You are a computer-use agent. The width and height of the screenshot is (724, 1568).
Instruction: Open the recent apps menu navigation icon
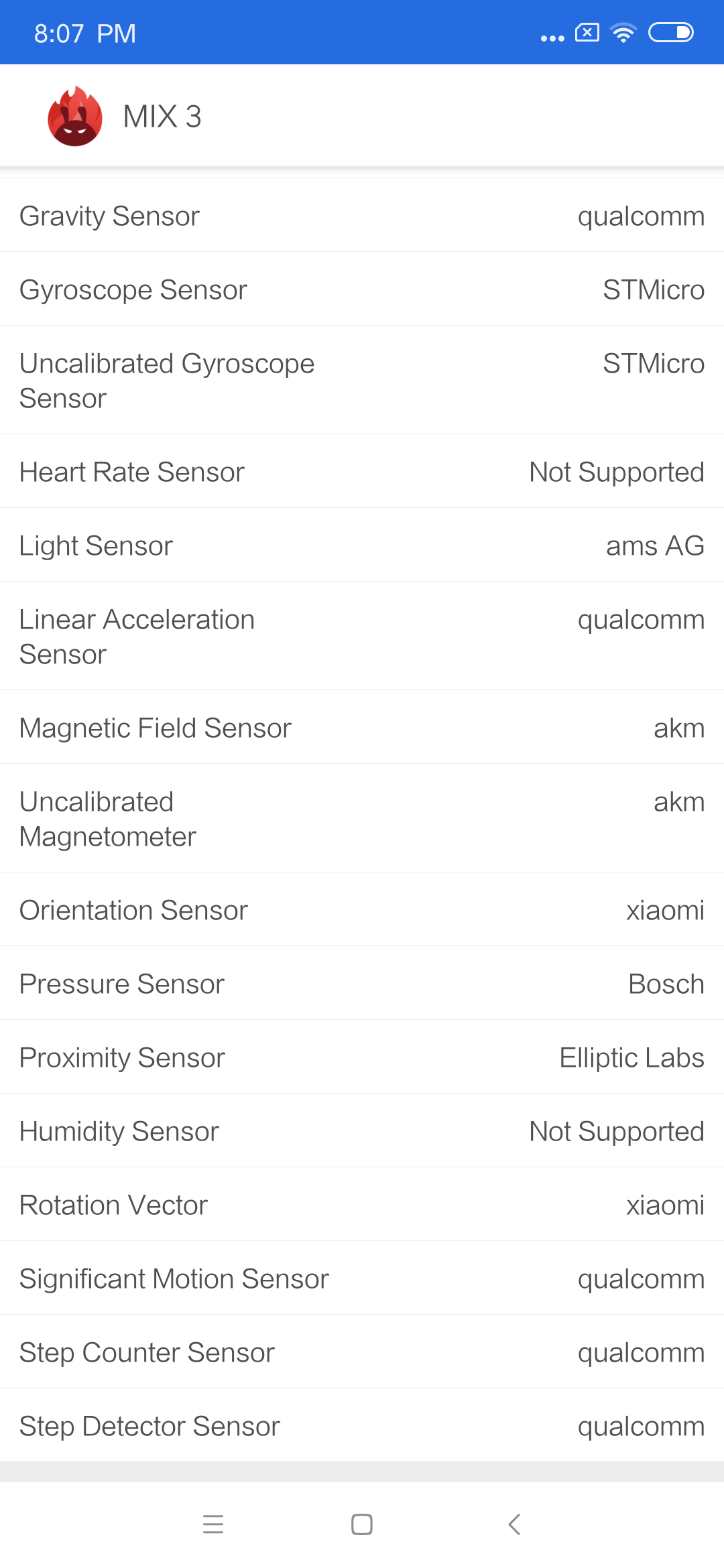point(213,1524)
